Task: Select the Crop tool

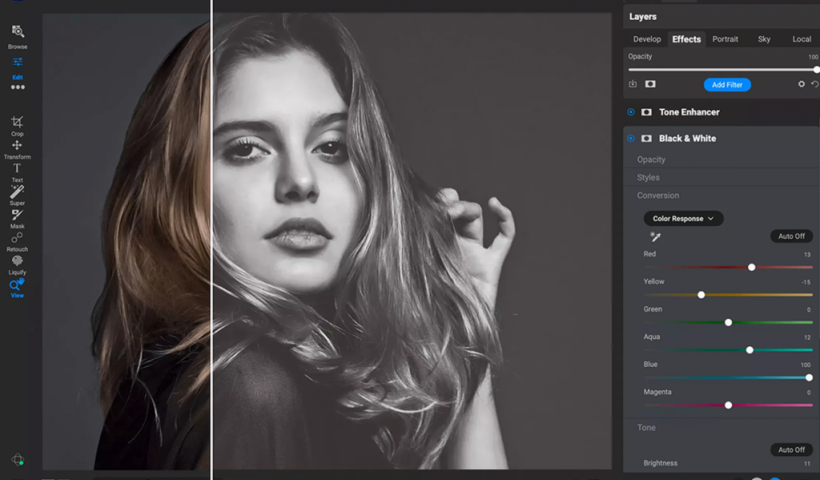Action: pyautogui.click(x=17, y=124)
